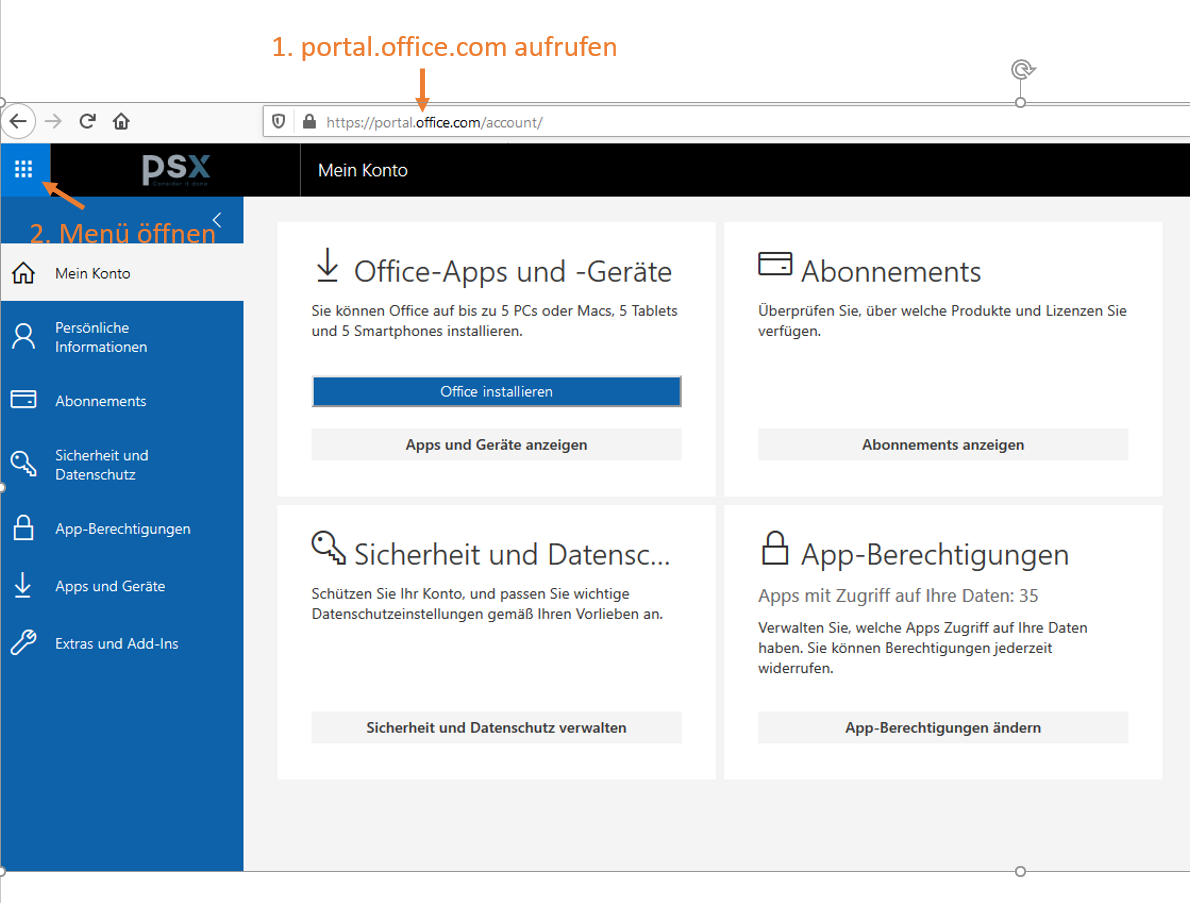
Task: Click Apps und Geräte anzeigen button
Action: pyautogui.click(x=496, y=445)
